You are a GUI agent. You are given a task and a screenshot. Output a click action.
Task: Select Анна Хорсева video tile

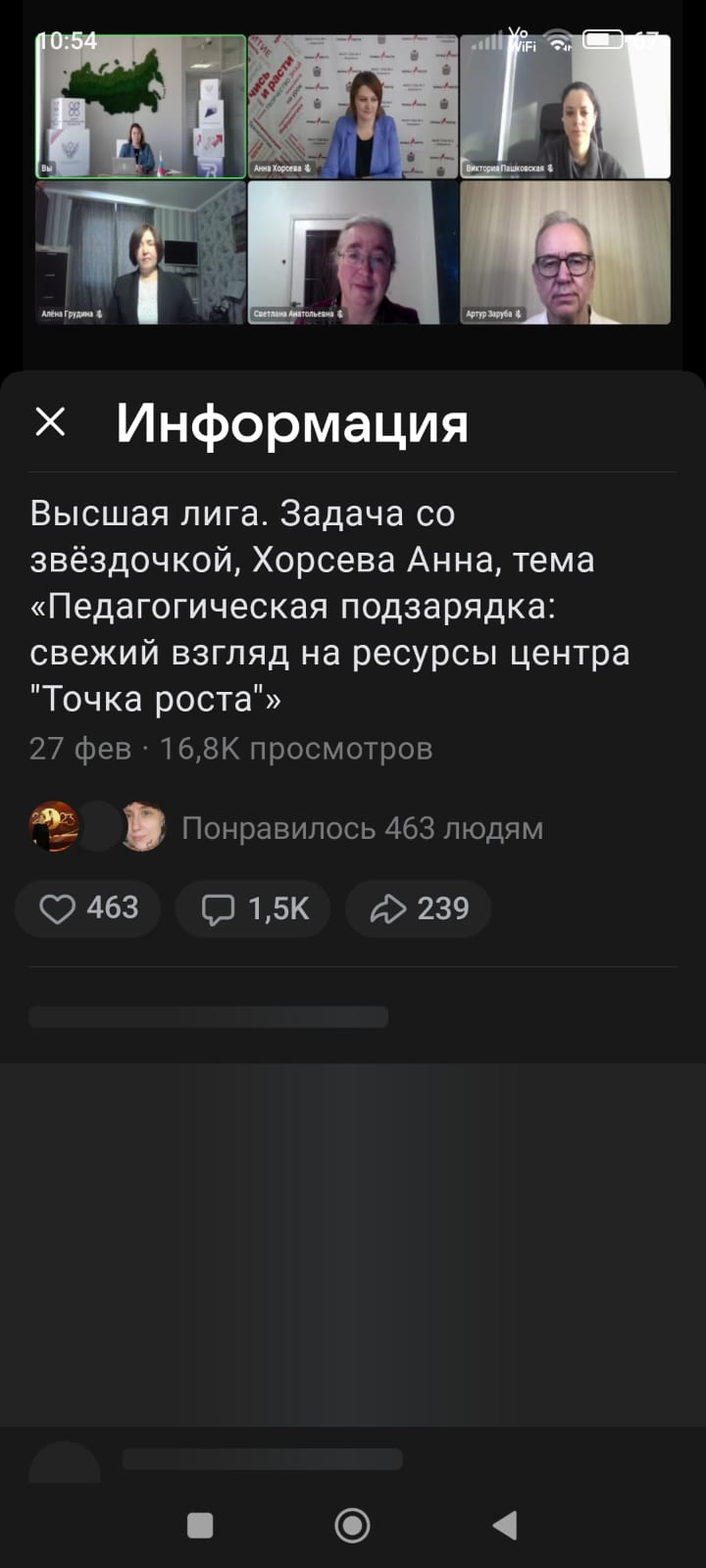point(353,107)
